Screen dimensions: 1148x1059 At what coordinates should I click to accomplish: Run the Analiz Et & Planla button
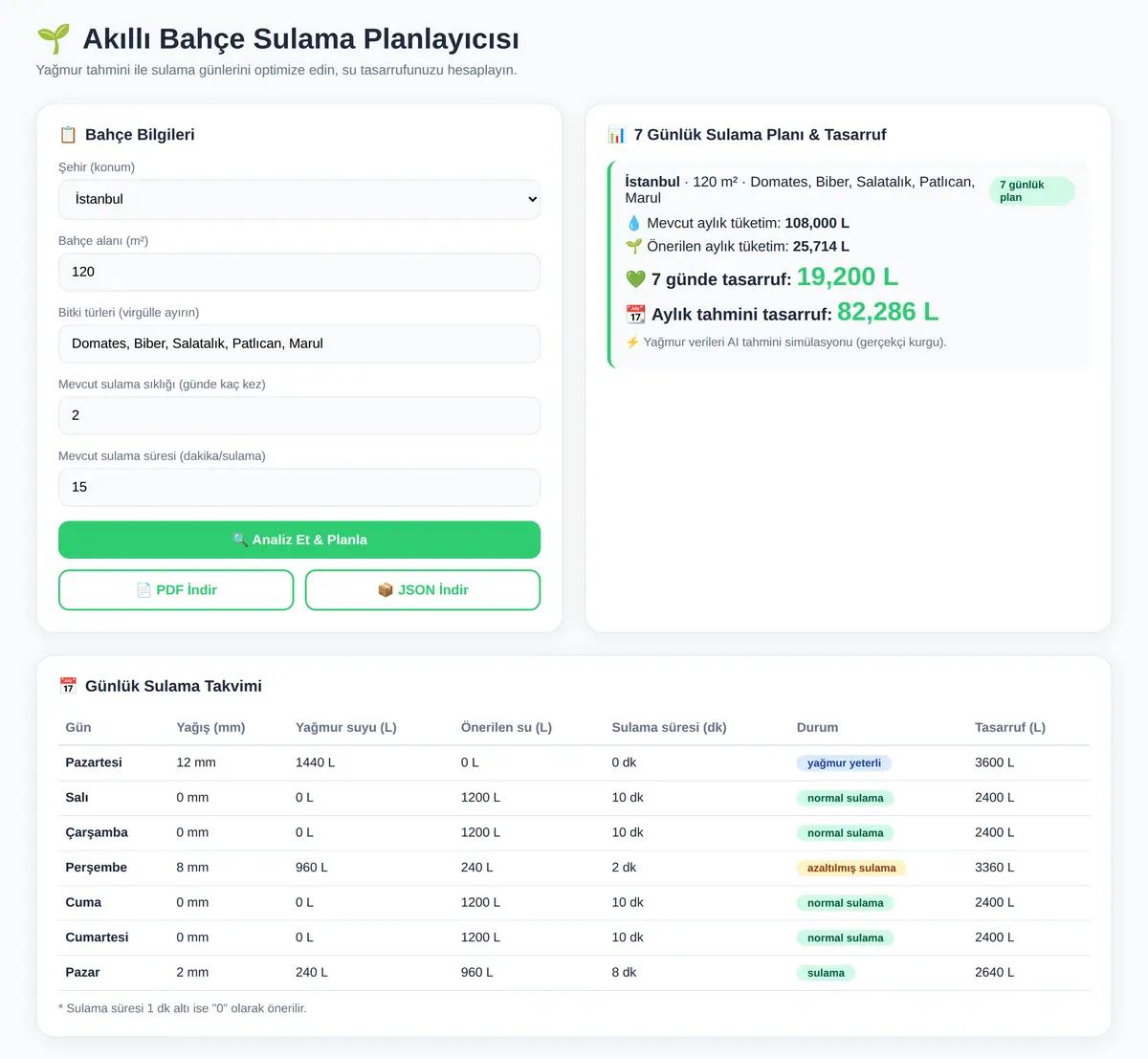click(x=299, y=540)
